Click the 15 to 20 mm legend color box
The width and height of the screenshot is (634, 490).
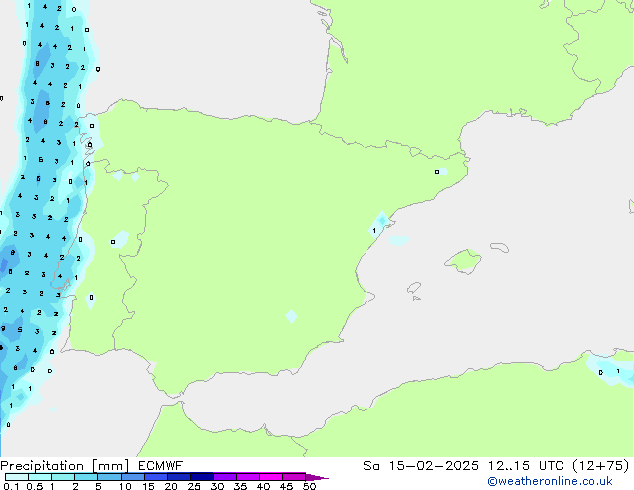155,477
